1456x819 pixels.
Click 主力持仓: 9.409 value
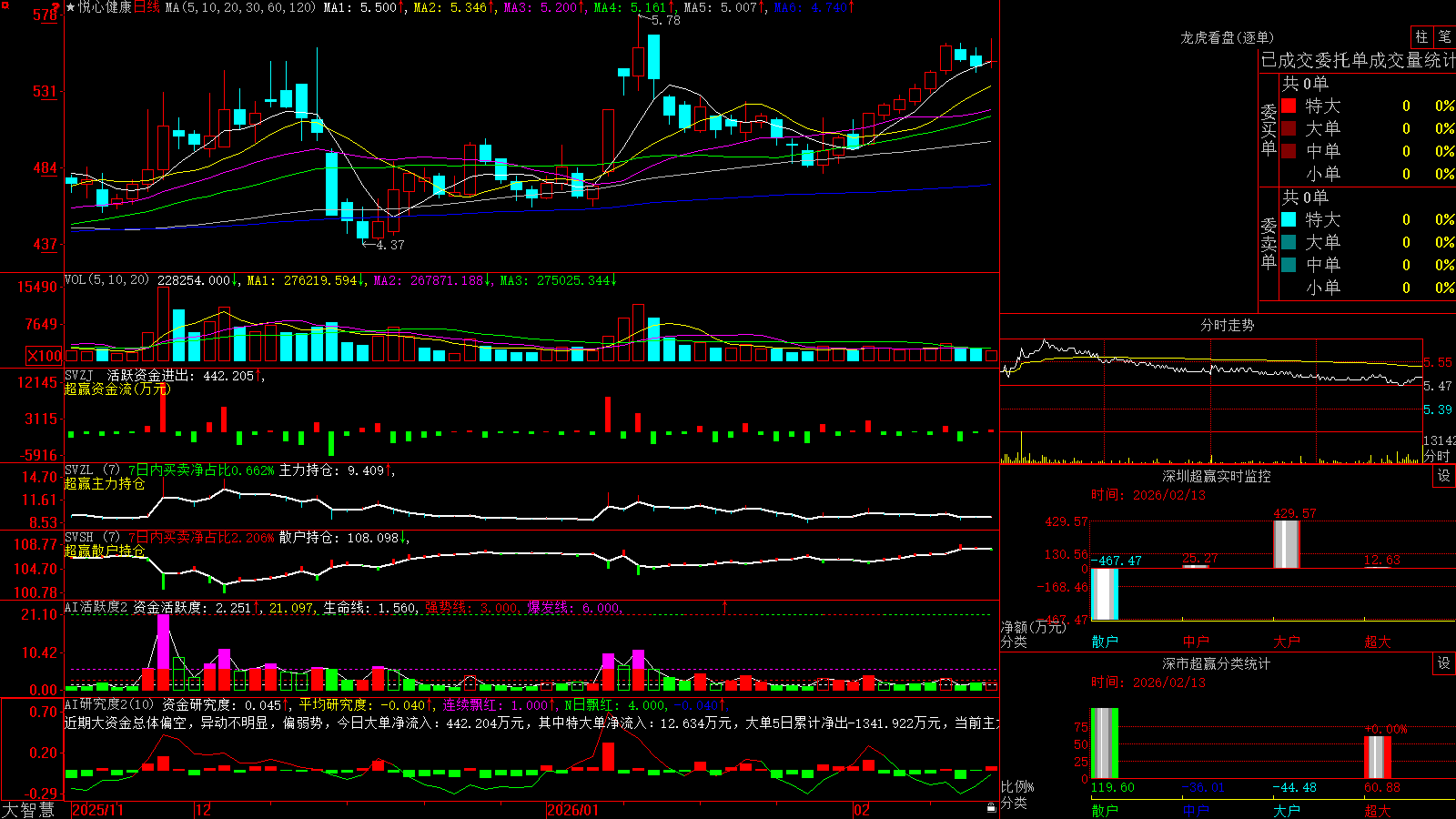coord(335,470)
